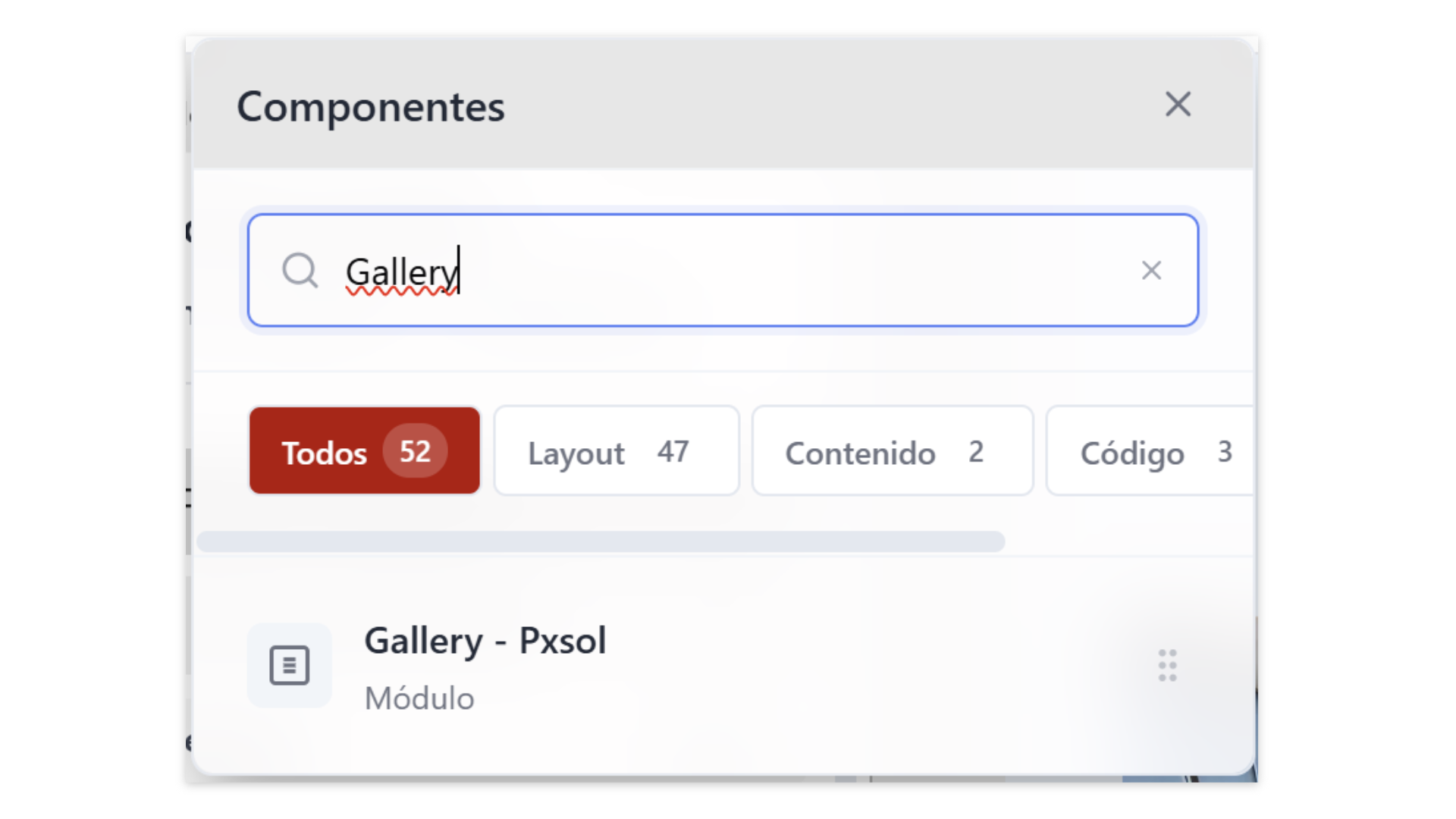
Task: Clear the Gallery search text
Action: click(1151, 270)
